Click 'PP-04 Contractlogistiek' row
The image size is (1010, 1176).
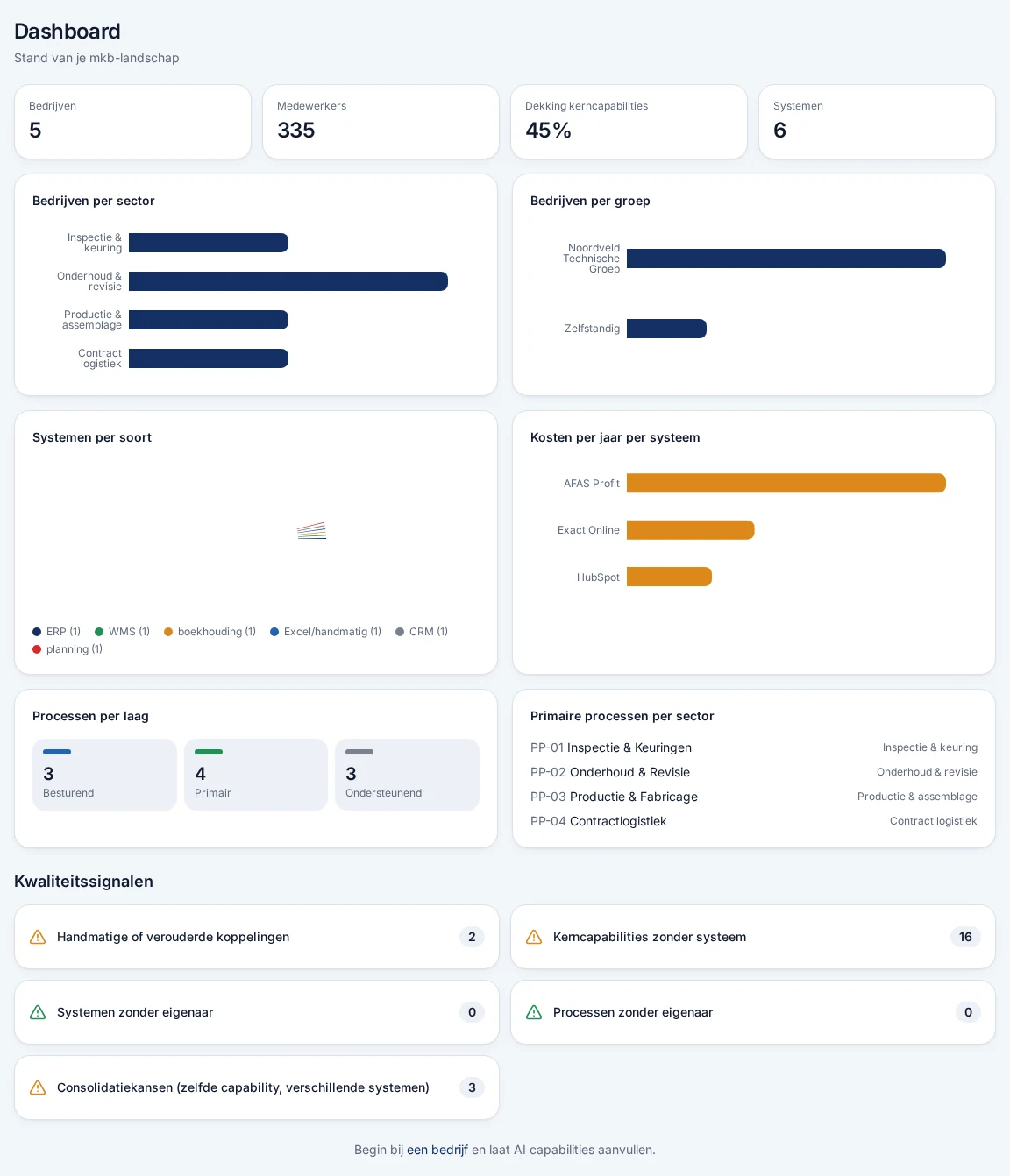click(x=754, y=821)
